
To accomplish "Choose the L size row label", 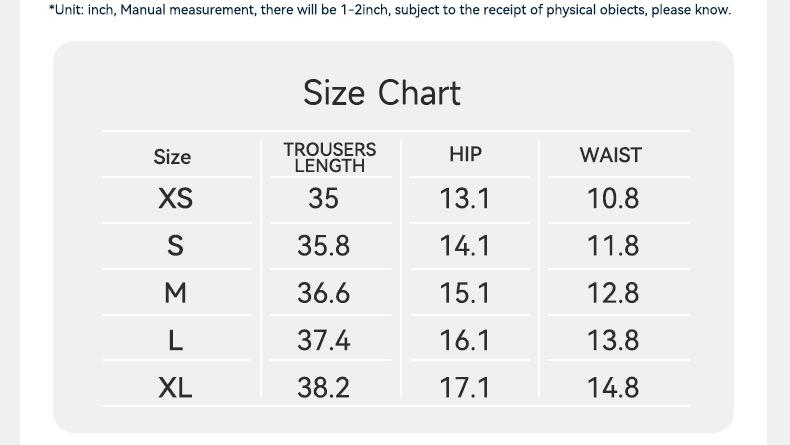I will [175, 341].
